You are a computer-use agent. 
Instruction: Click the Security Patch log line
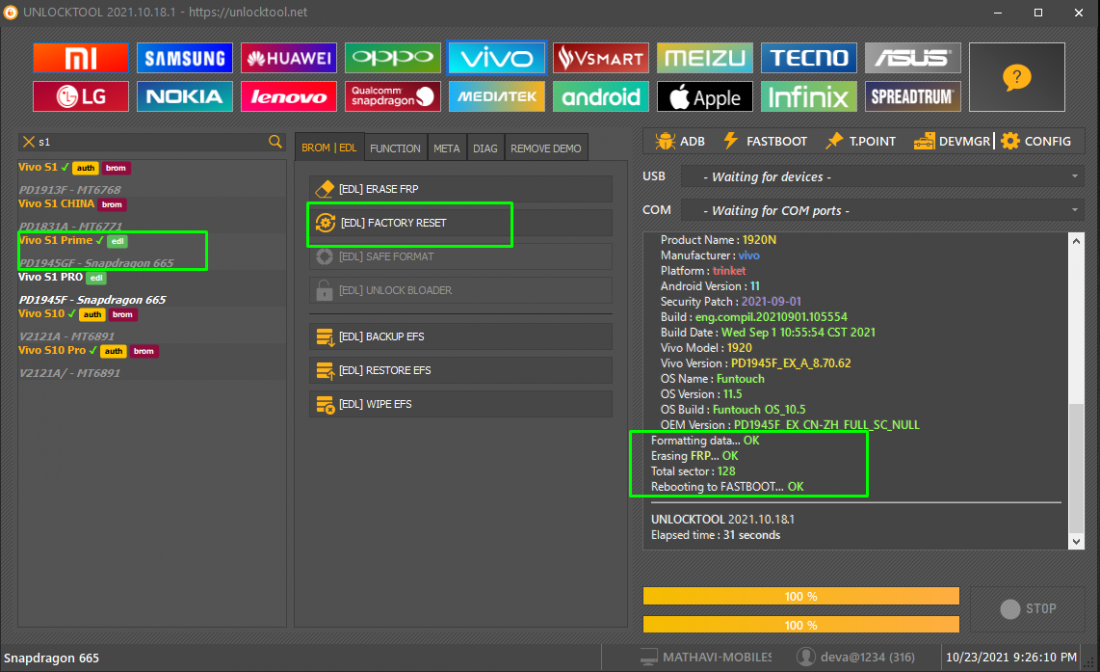(x=730, y=302)
